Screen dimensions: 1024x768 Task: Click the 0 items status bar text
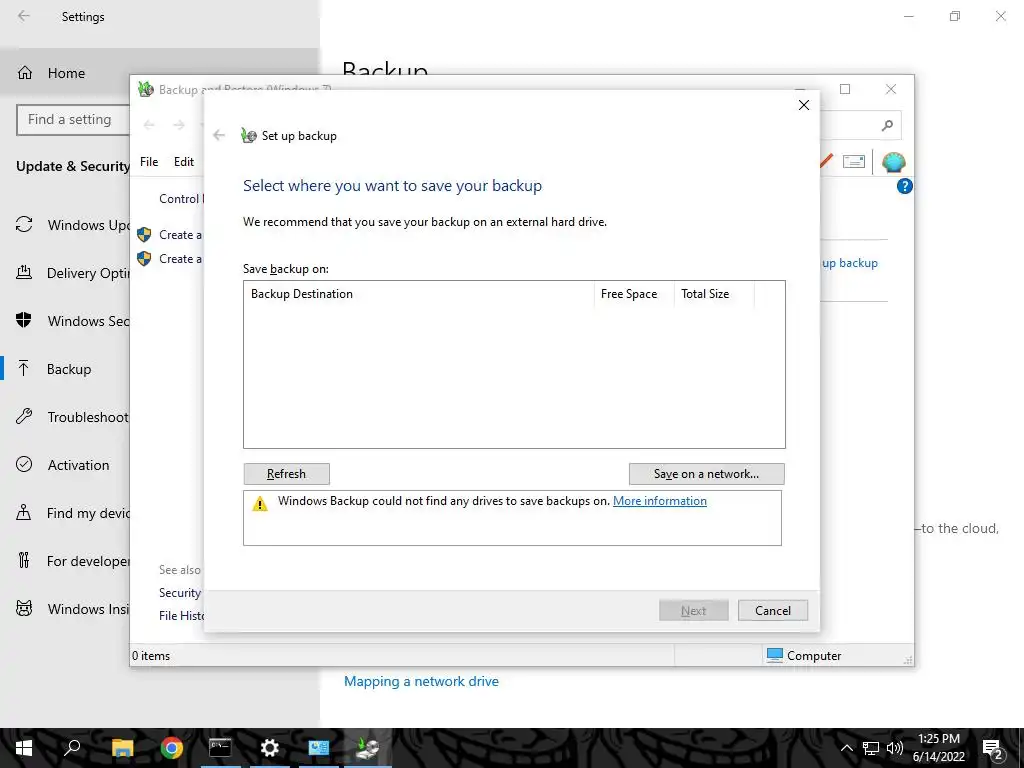151,656
